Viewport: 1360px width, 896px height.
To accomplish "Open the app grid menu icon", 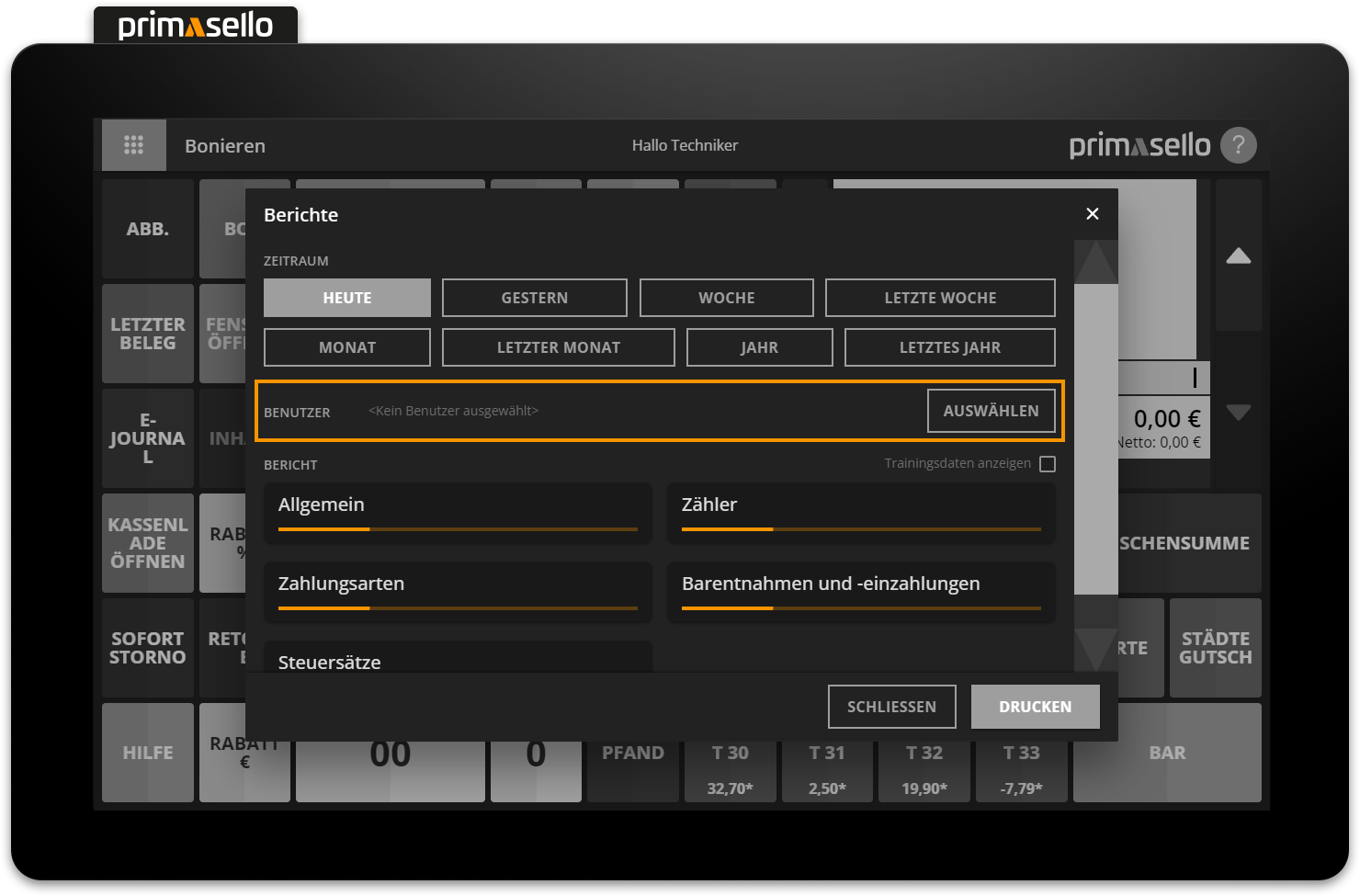I will pos(133,145).
